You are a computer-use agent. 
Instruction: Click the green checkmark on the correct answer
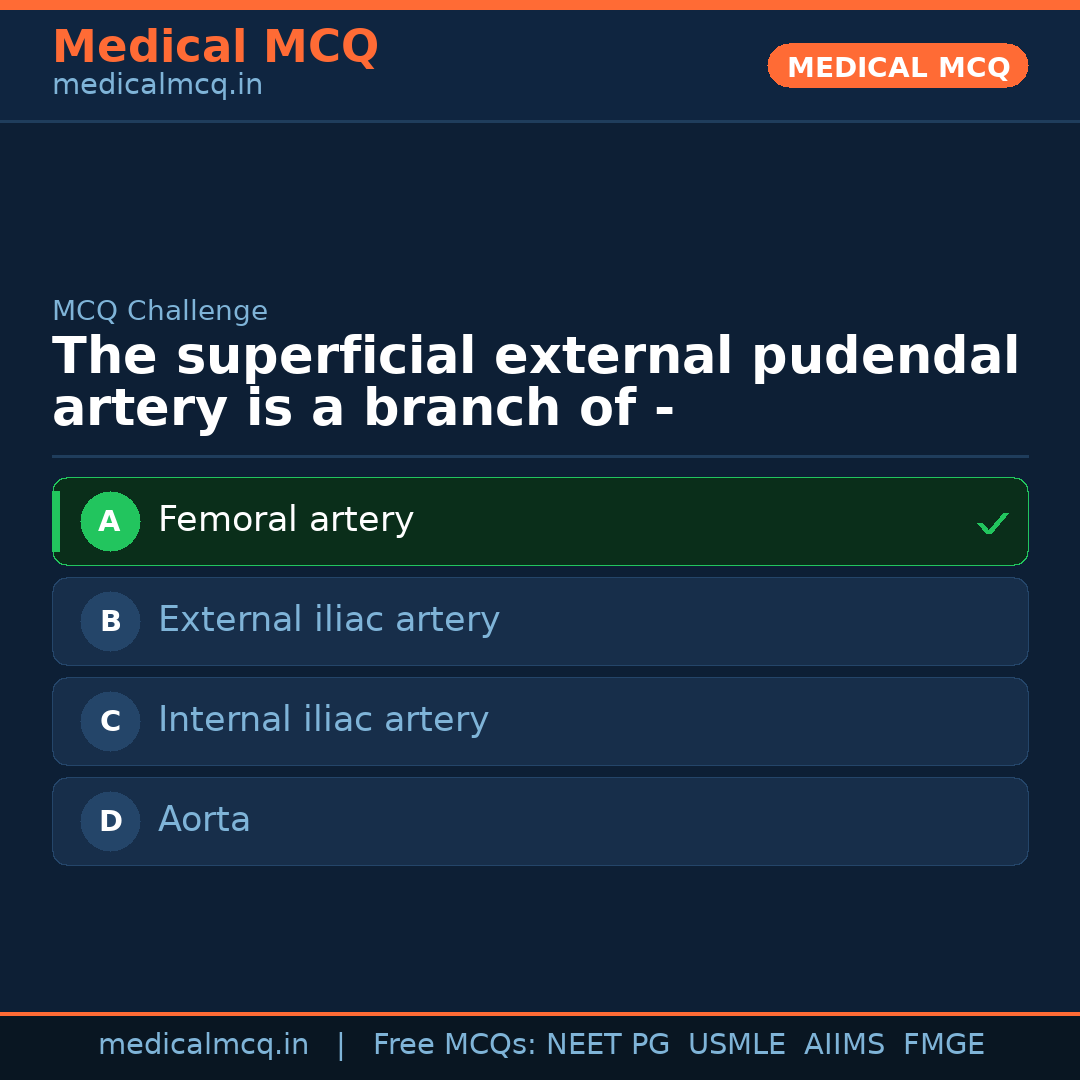point(992,522)
